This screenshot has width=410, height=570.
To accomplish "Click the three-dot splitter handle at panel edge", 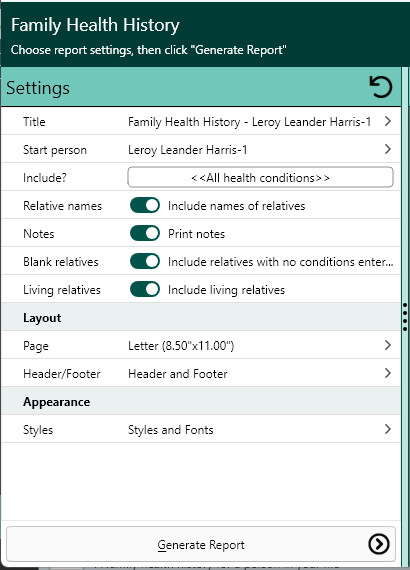I will click(x=405, y=317).
